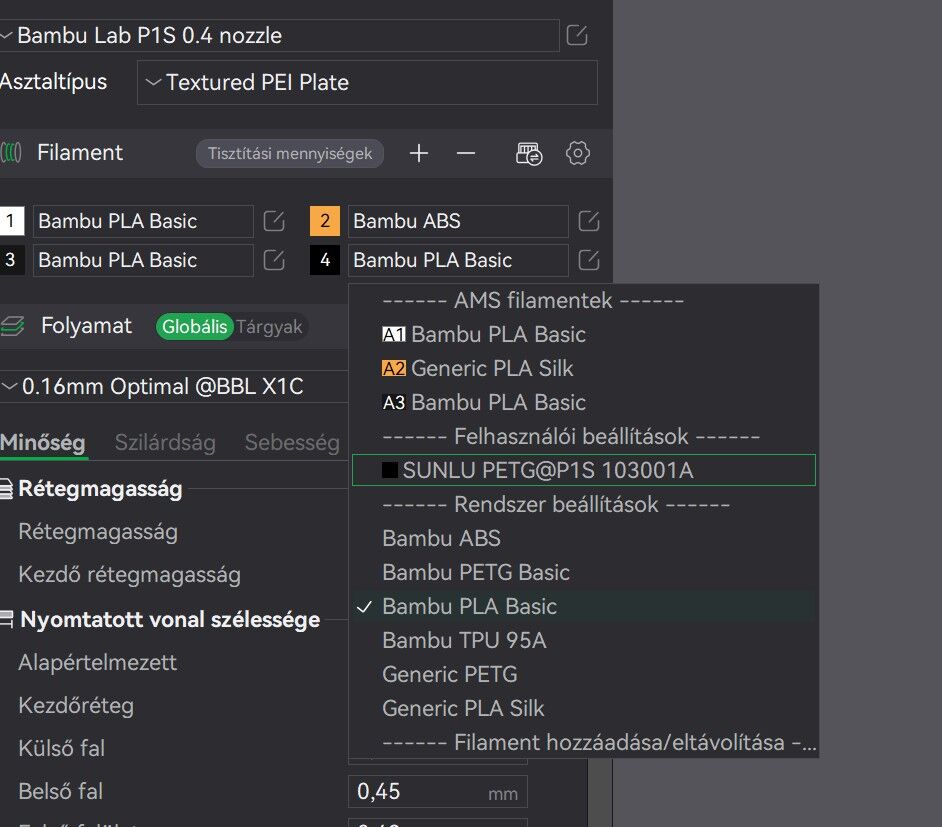Choose SUNLU PETG@P1S 103001A user preset
942x827 pixels.
pyautogui.click(x=583, y=470)
